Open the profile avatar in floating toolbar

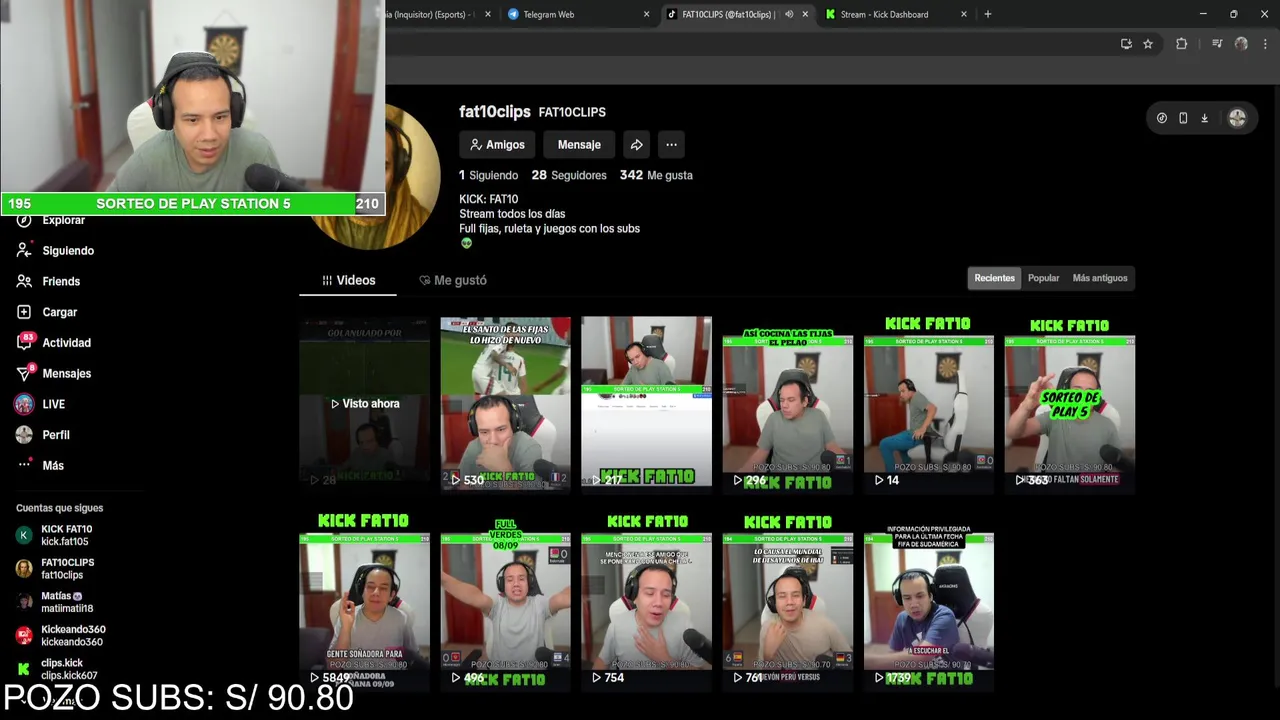click(1237, 118)
